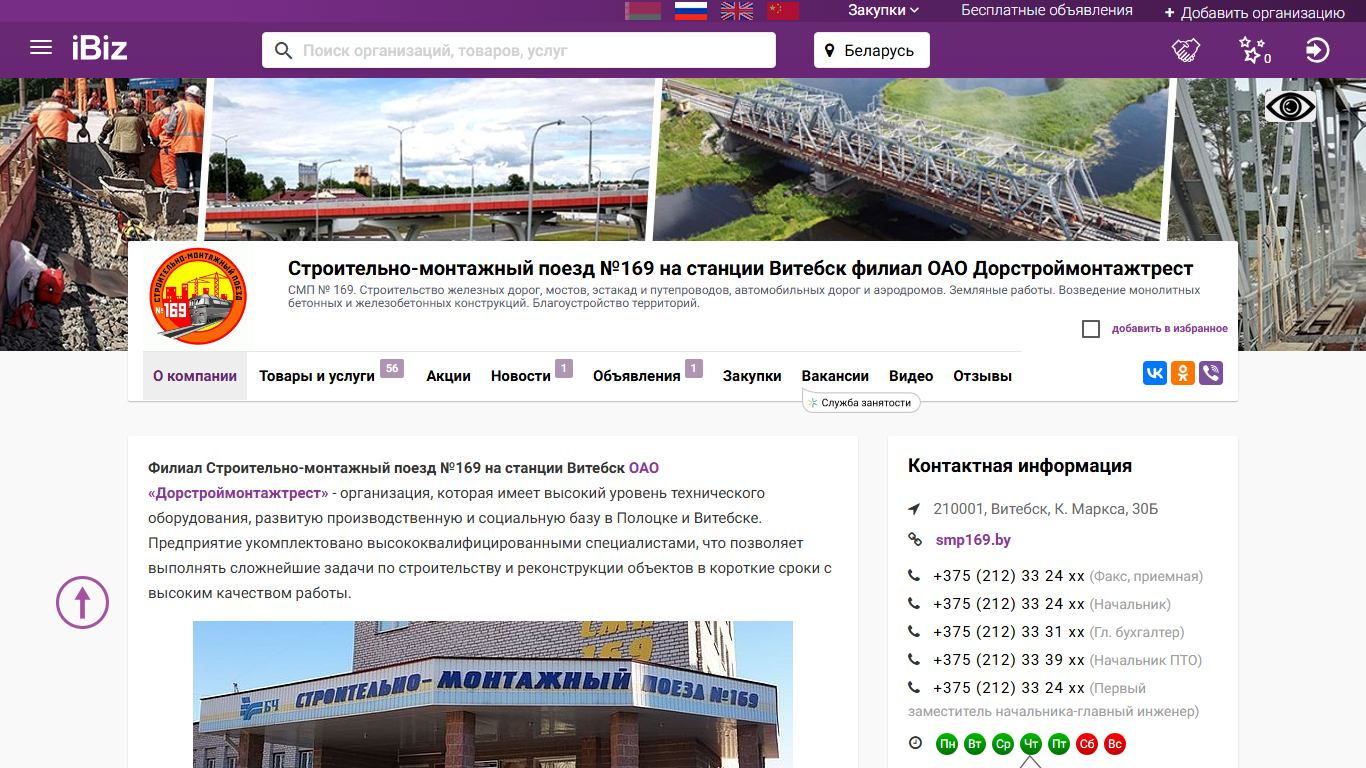The height and width of the screenshot is (768, 1366).
Task: Click phone icon for Гл. бухгалтер
Action: coord(914,632)
